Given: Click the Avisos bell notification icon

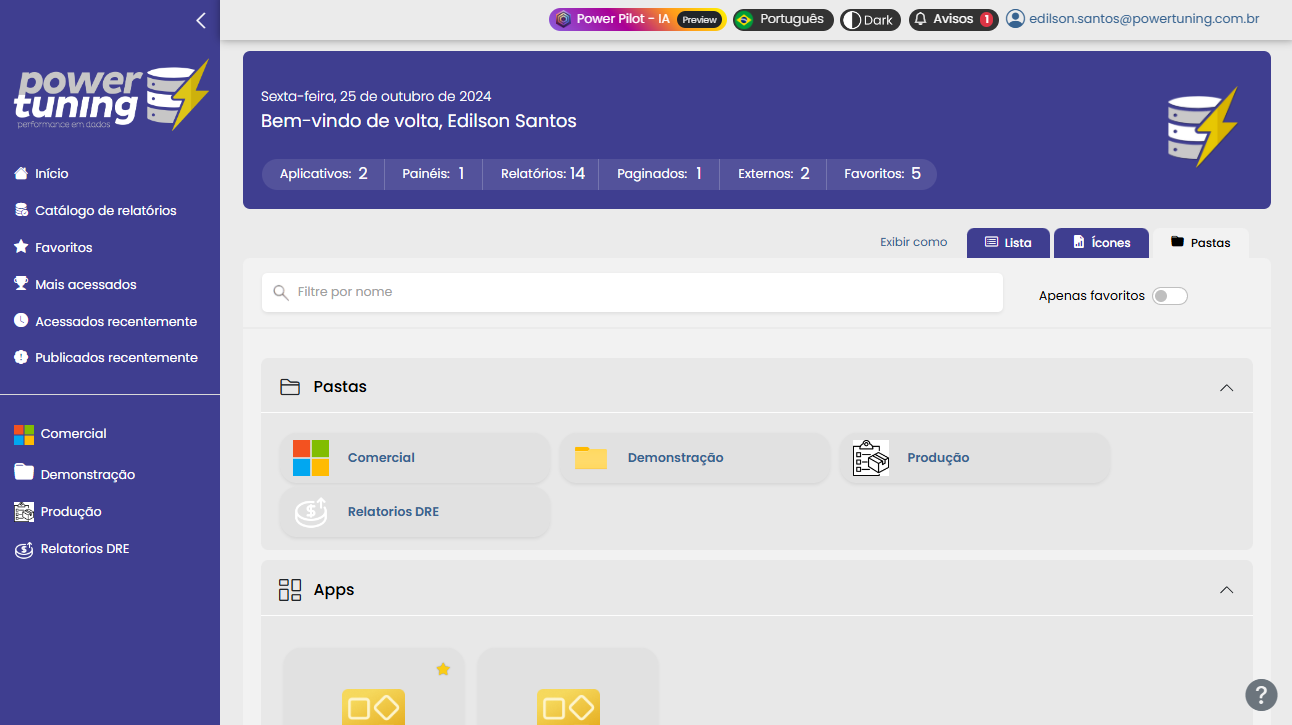Looking at the screenshot, I should coord(921,20).
